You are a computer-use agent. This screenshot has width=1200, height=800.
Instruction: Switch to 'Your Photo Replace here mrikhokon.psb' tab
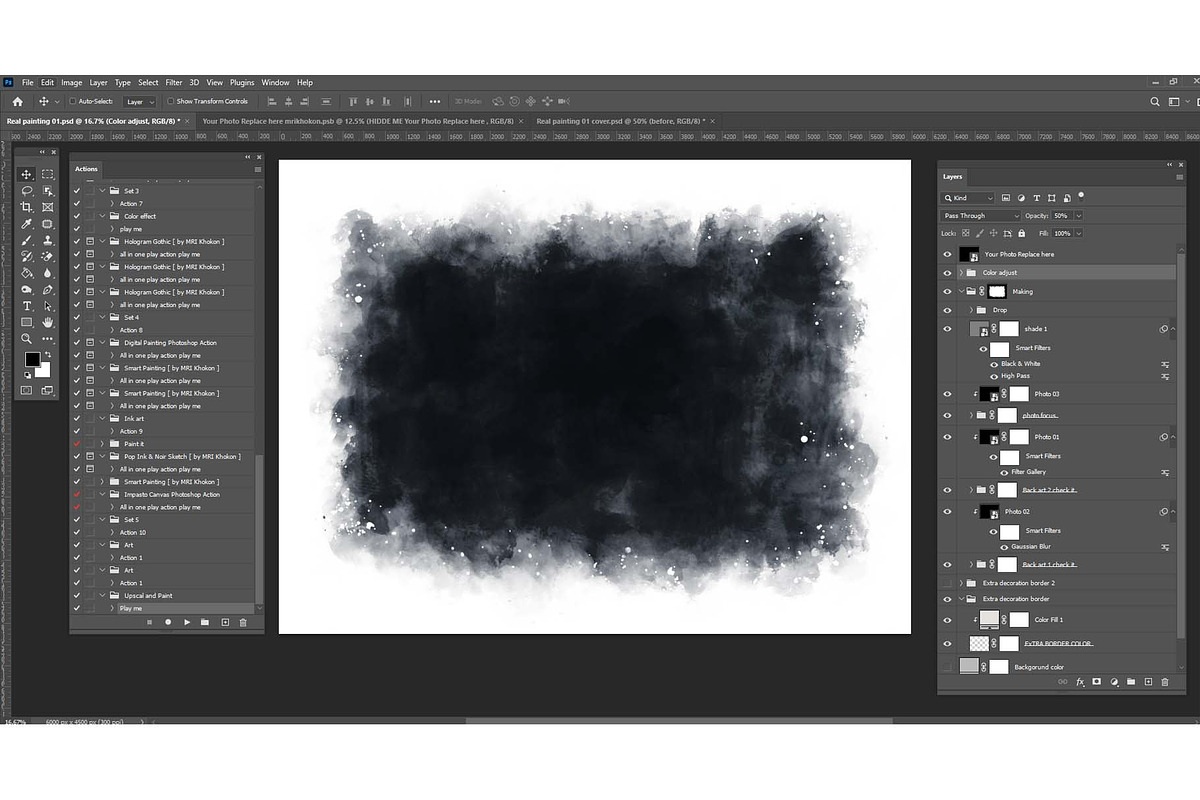pos(358,121)
